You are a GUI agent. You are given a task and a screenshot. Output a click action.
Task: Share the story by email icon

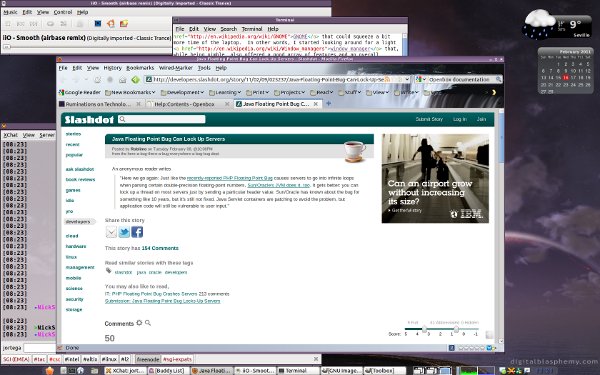click(111, 232)
